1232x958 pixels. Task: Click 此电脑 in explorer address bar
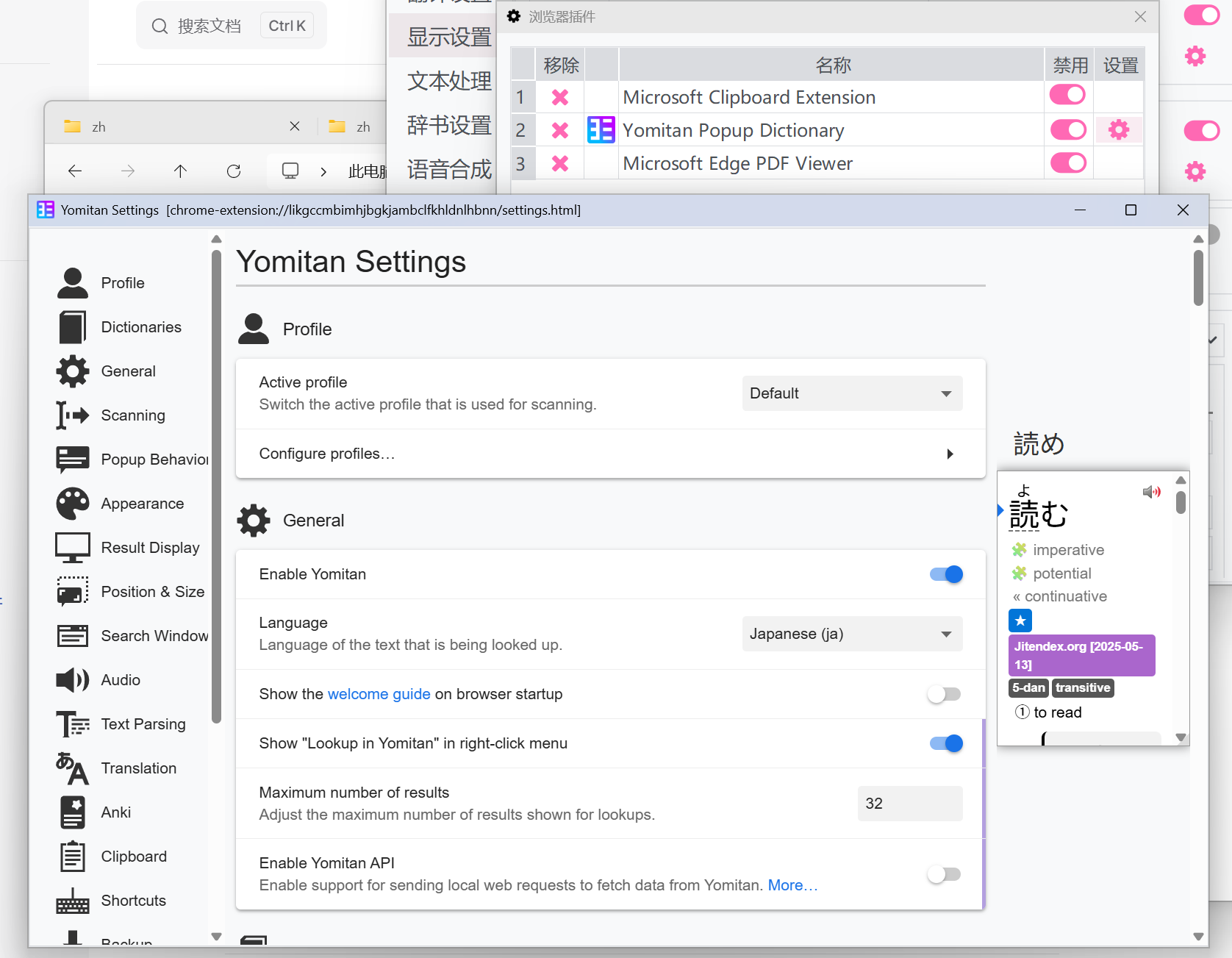[x=367, y=172]
